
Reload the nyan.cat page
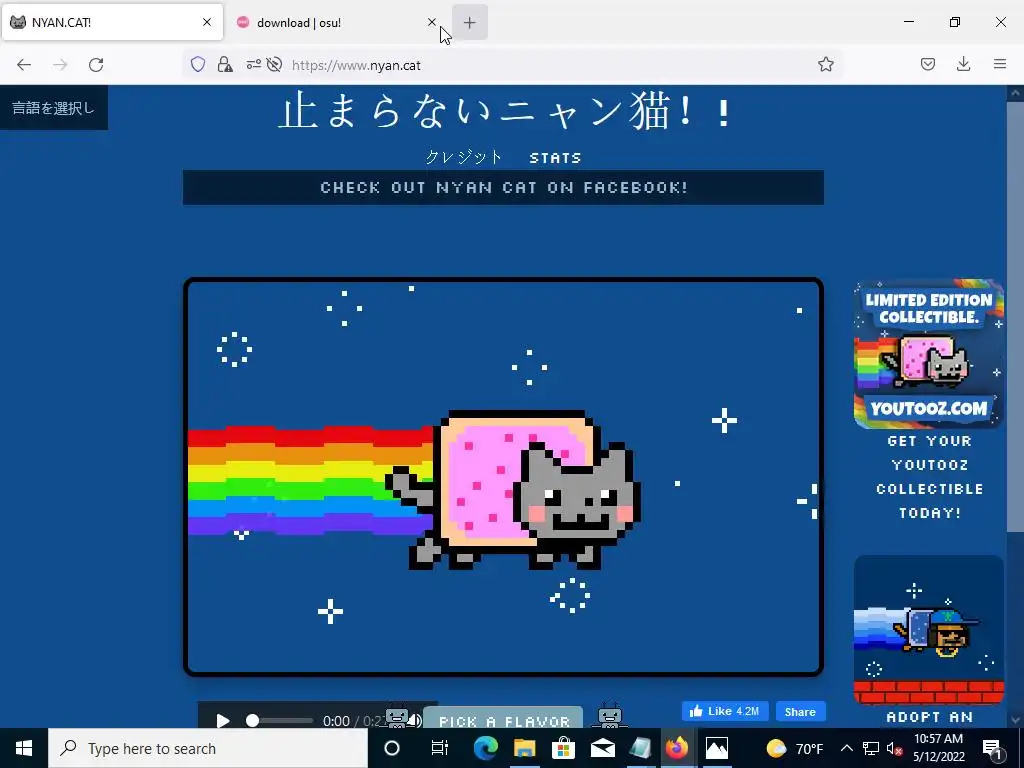tap(96, 65)
